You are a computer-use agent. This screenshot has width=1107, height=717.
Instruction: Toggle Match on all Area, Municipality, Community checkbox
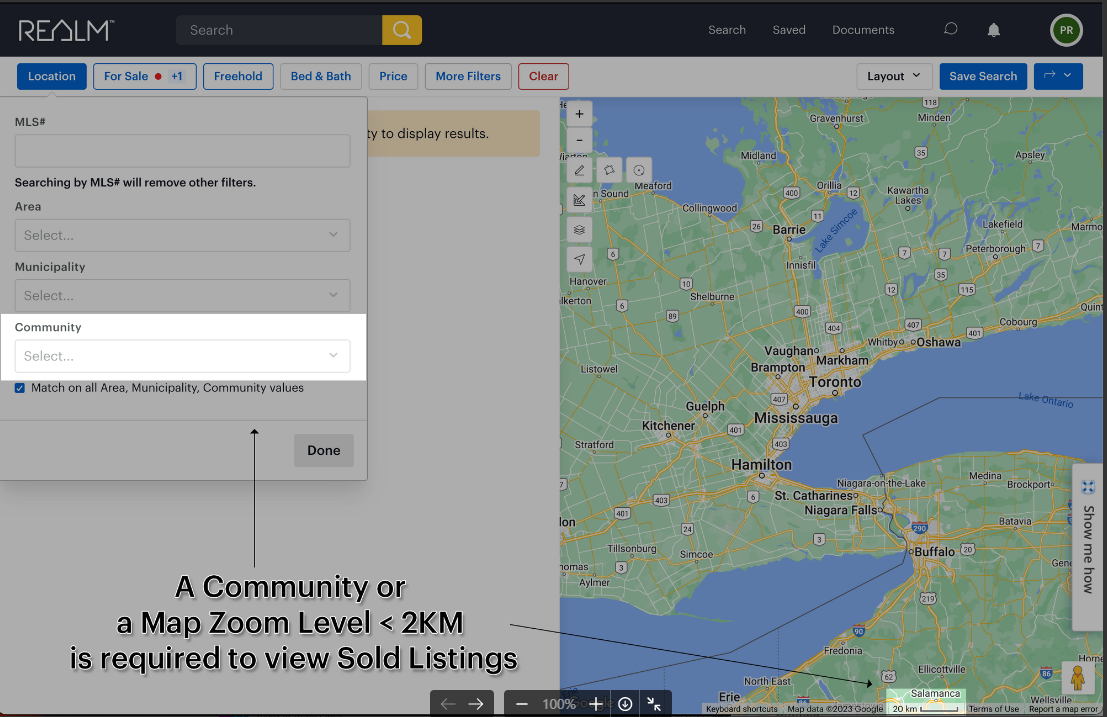(x=20, y=388)
